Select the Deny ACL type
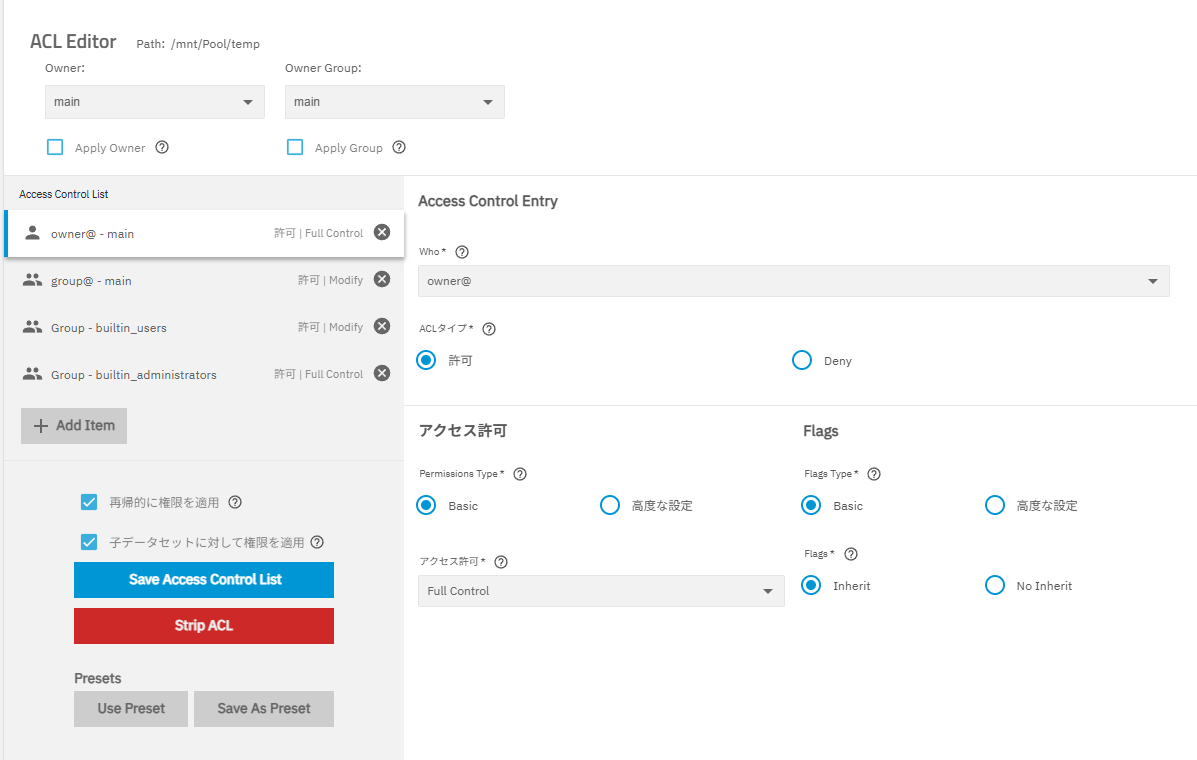This screenshot has height=760, width=1197. tap(802, 360)
